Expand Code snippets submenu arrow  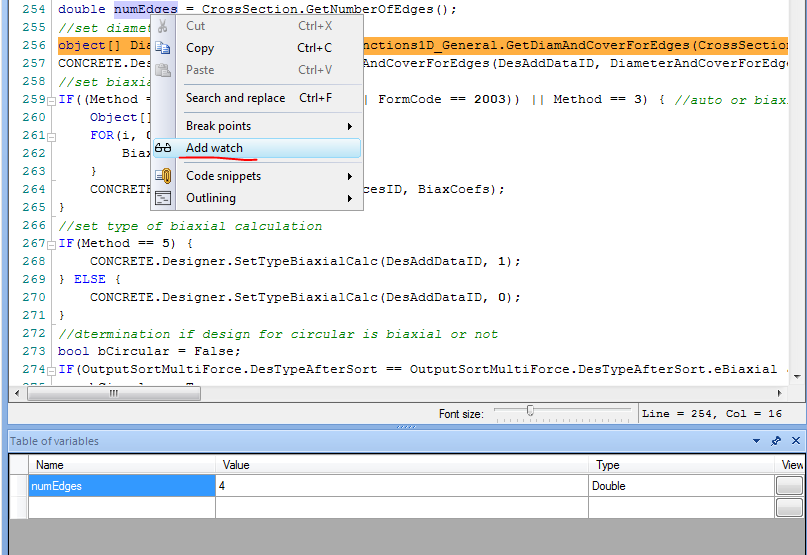pos(349,177)
